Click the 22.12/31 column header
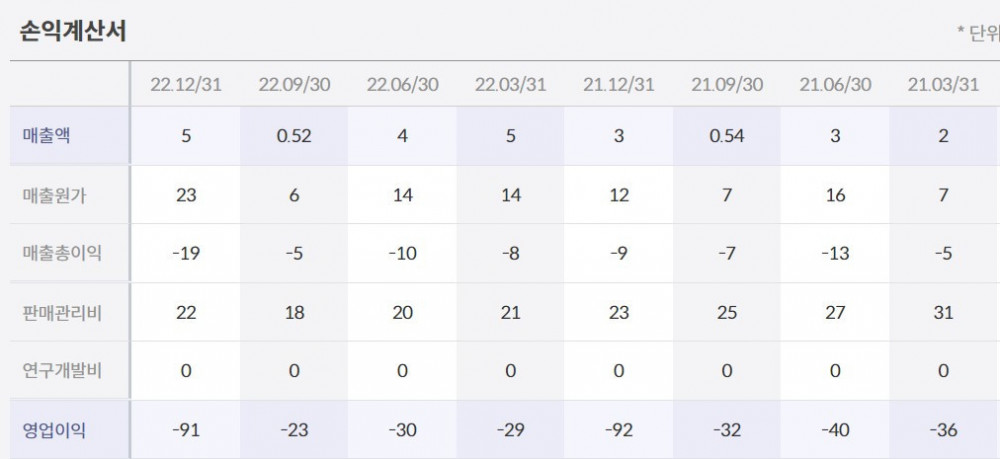The height and width of the screenshot is (459, 1000). (x=186, y=84)
